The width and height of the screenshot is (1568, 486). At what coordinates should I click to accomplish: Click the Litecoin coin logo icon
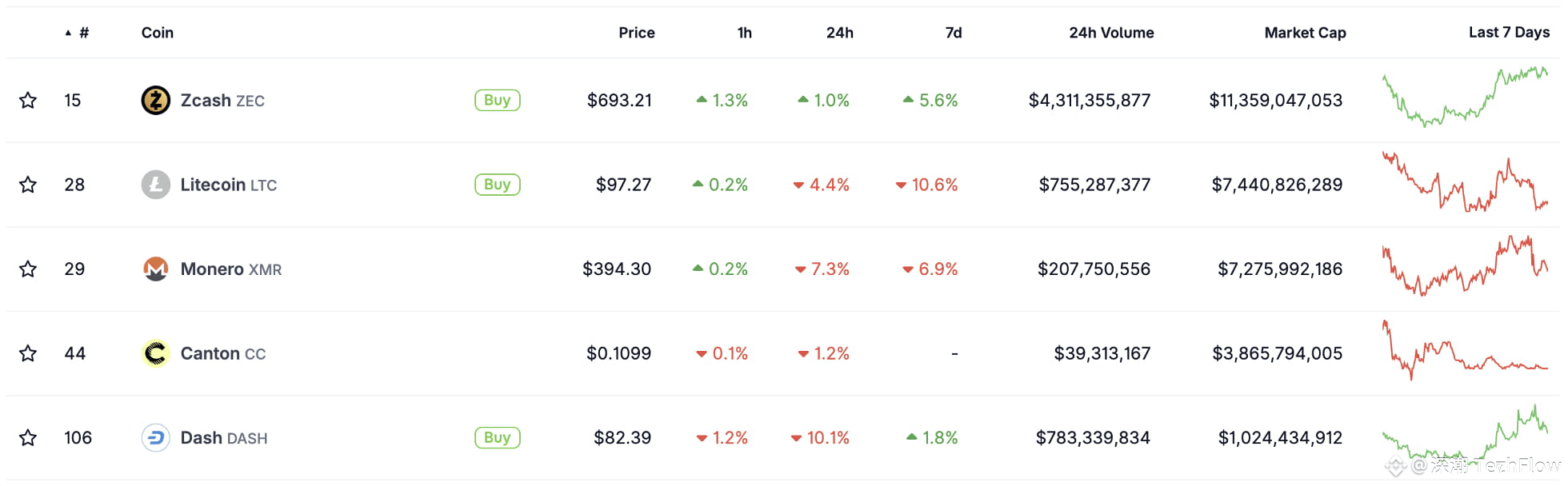[x=156, y=185]
